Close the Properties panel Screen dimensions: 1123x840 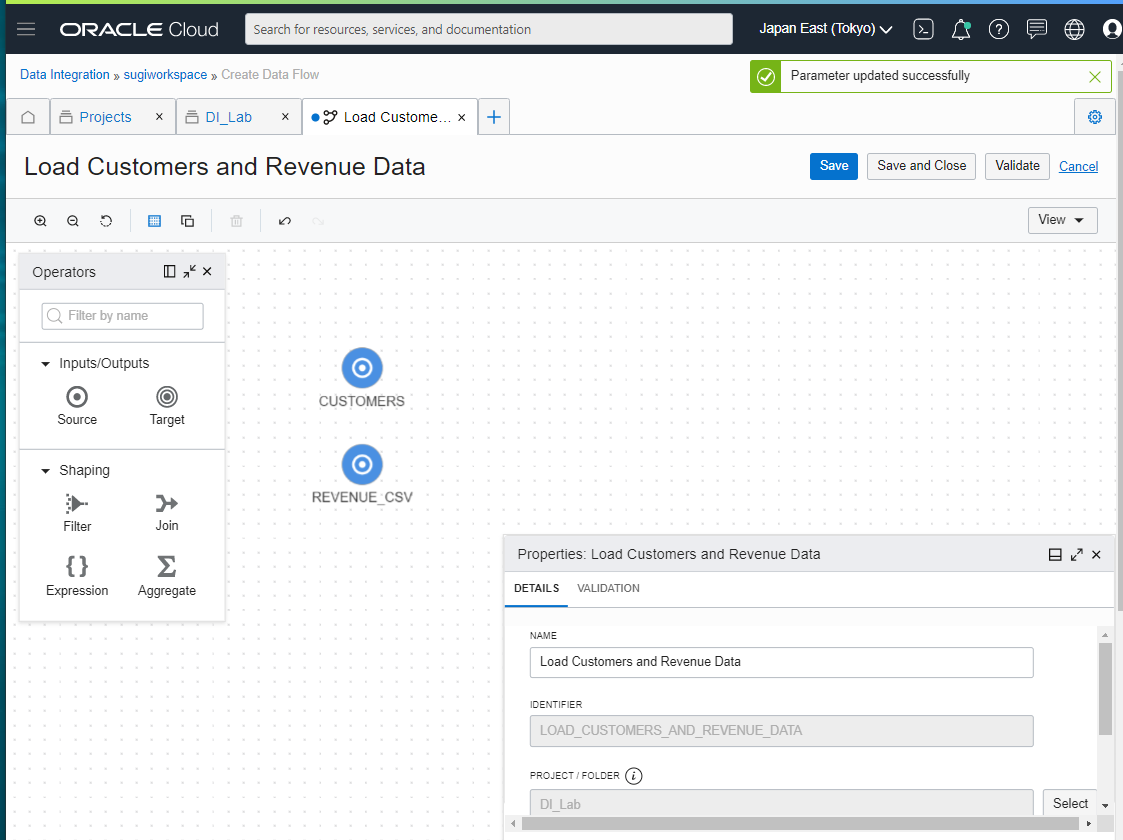[x=1097, y=555]
